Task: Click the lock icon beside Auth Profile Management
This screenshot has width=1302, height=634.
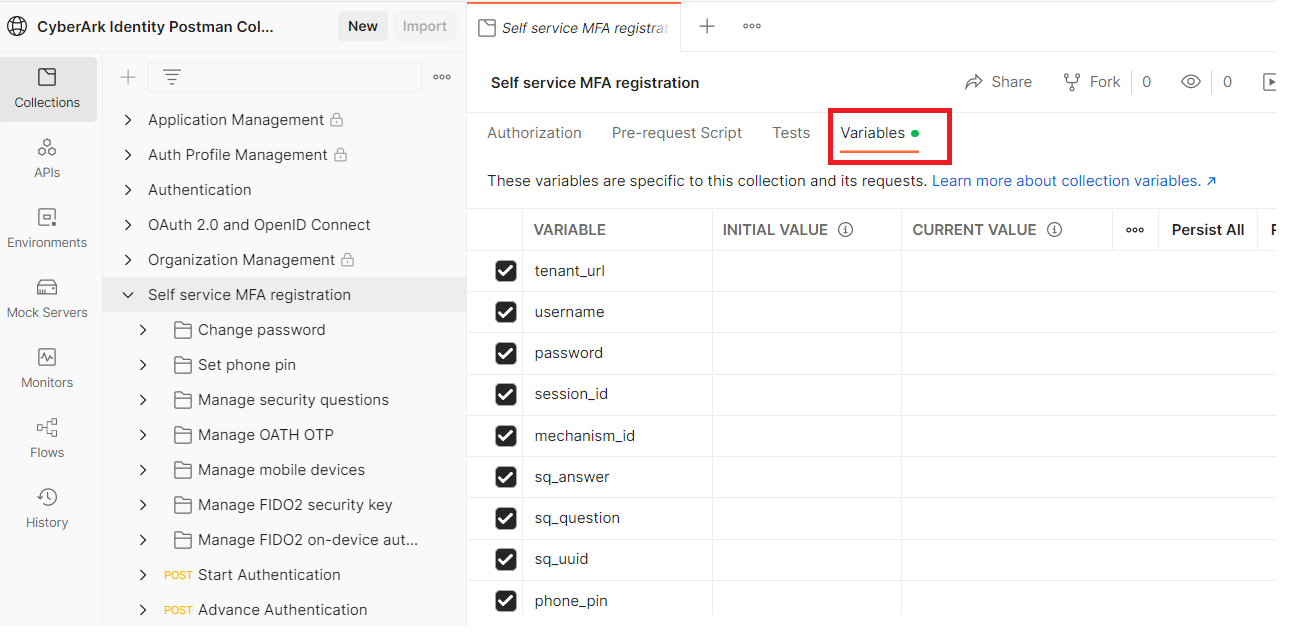Action: click(x=341, y=155)
